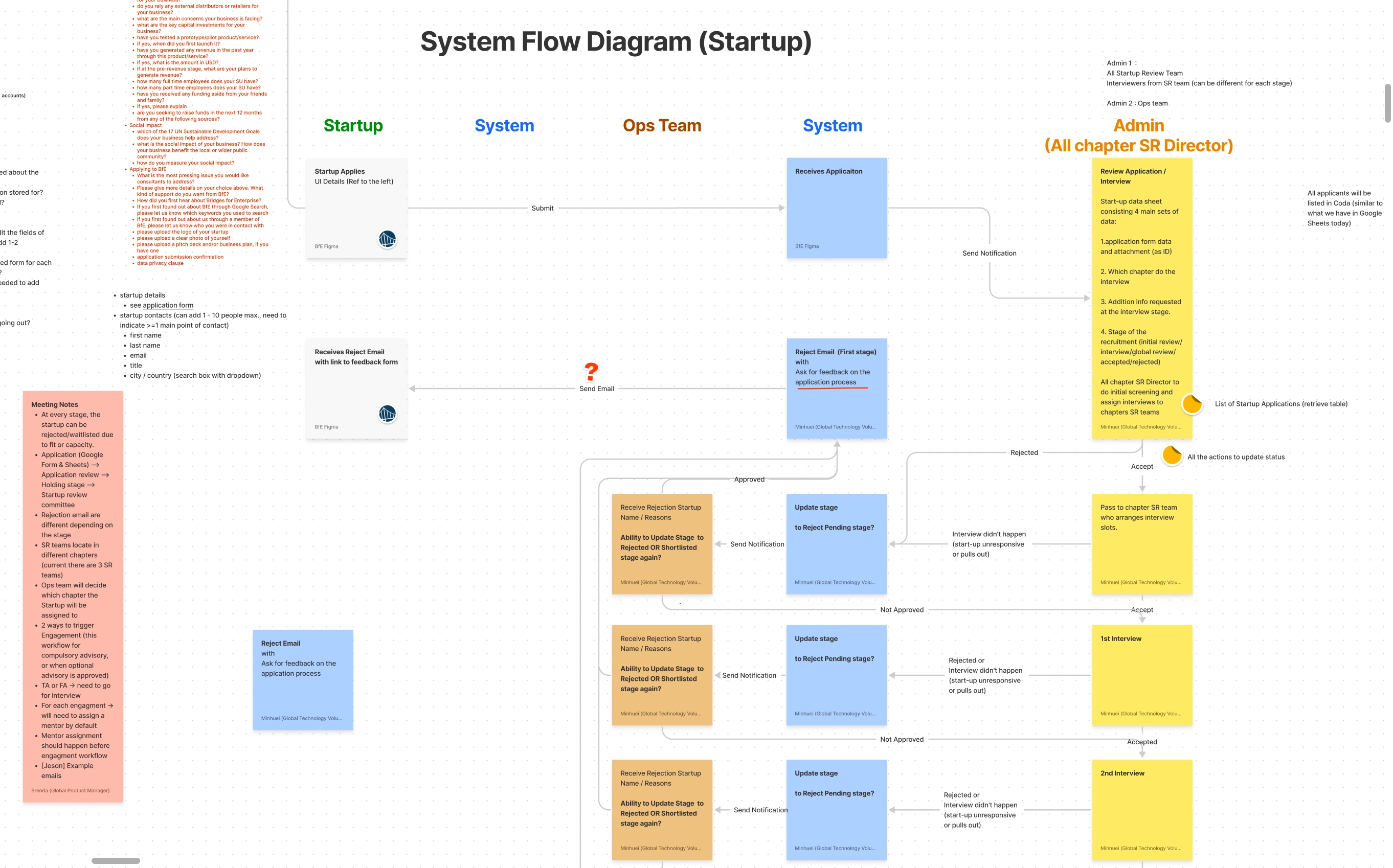Open comment pin beside All the actions to update status
1393x868 pixels.
click(x=1172, y=455)
